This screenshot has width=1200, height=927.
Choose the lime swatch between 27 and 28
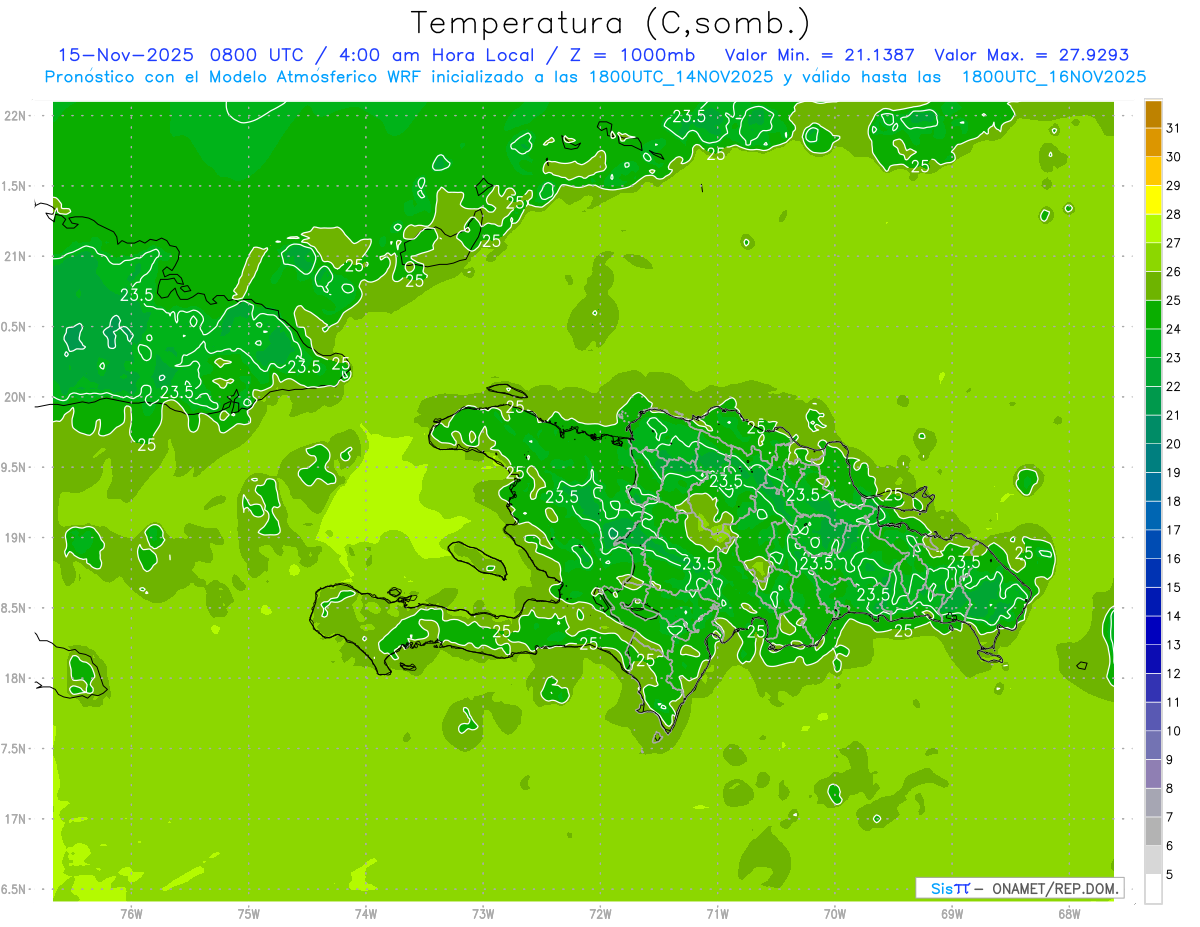(1153, 229)
